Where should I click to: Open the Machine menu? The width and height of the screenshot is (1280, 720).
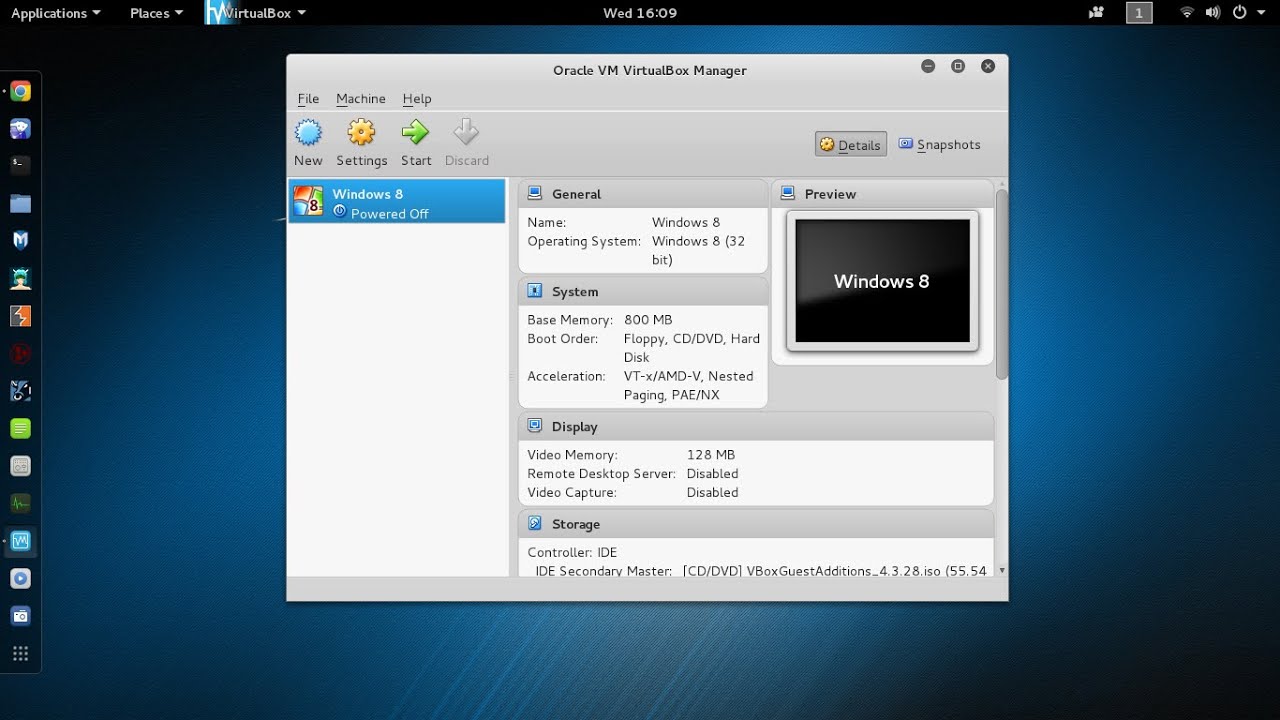click(x=361, y=99)
